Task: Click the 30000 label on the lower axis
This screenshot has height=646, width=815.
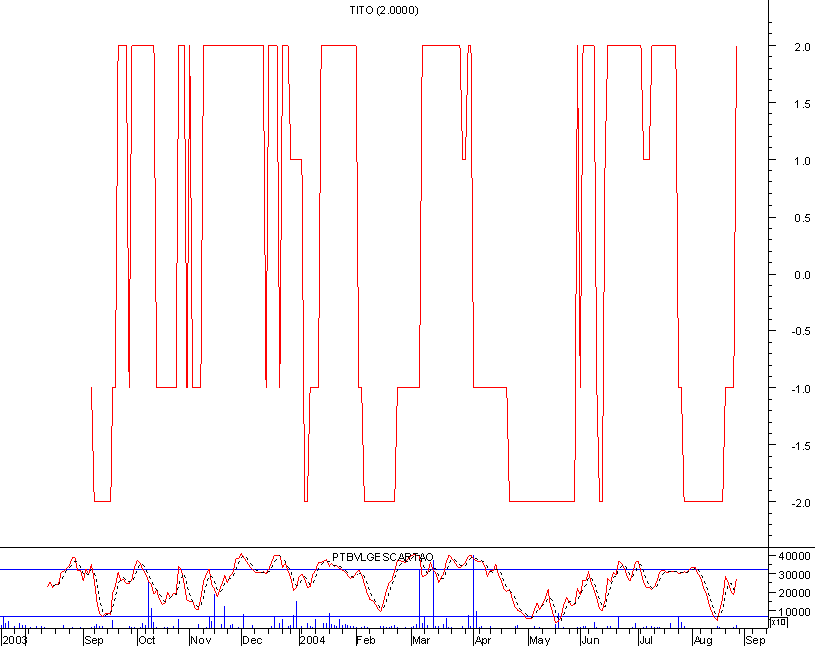Action: tap(794, 575)
